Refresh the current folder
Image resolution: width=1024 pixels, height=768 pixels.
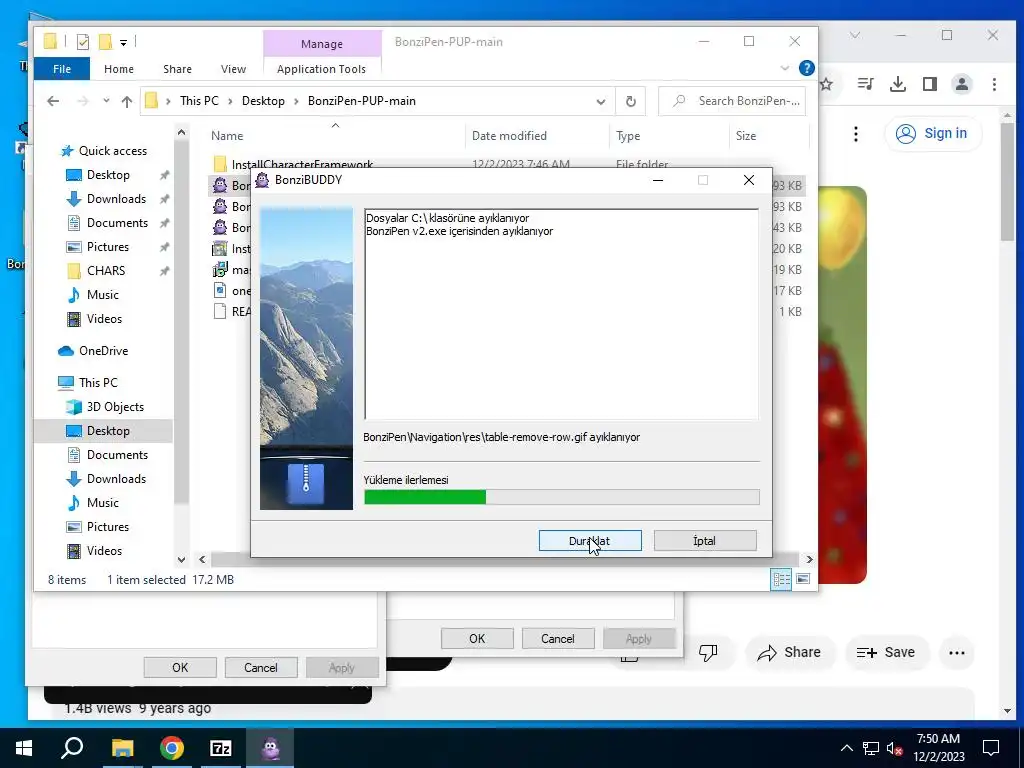coord(630,101)
